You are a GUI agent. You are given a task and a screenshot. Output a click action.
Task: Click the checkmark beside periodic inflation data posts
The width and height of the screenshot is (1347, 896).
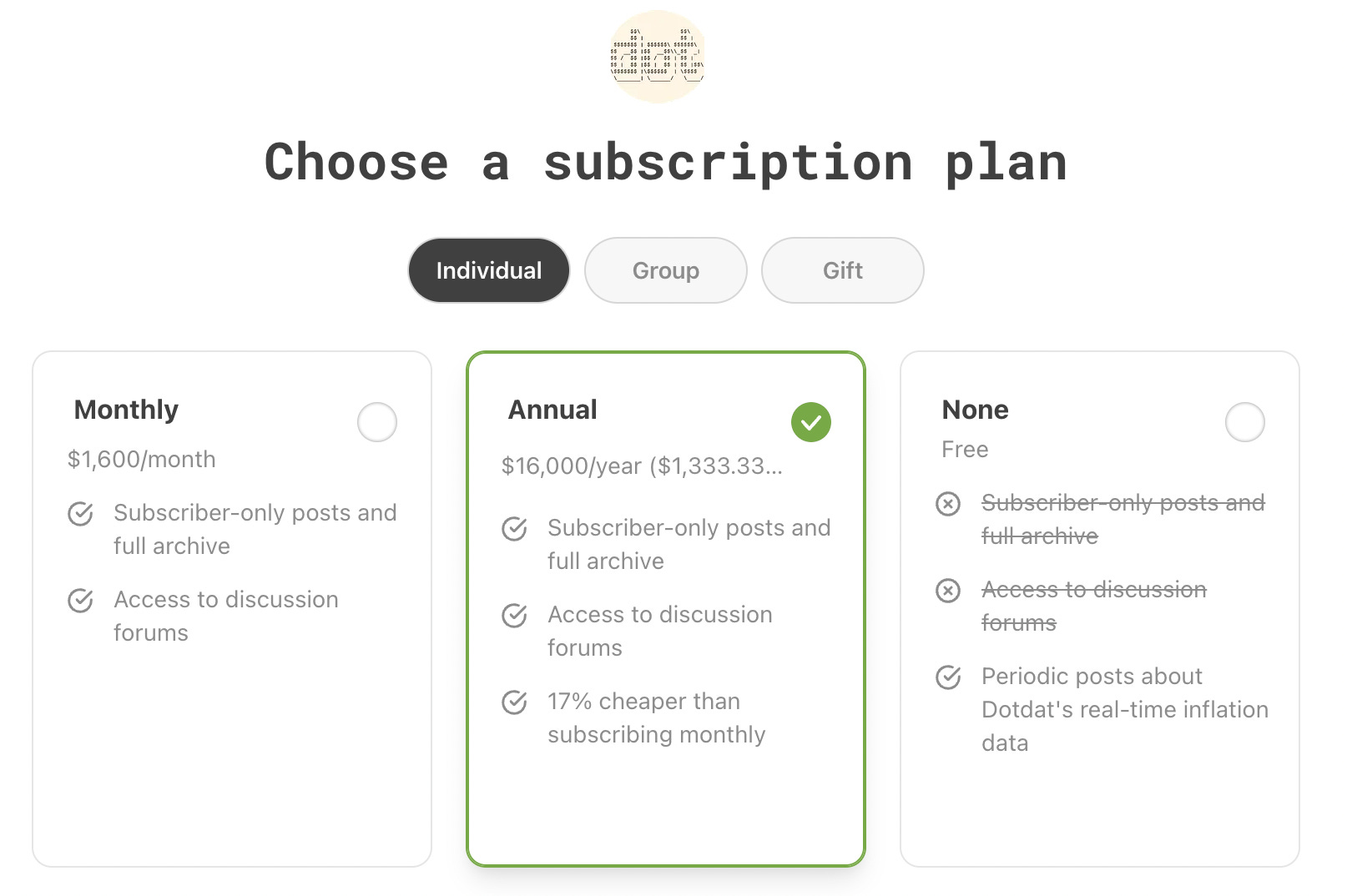pyautogui.click(x=948, y=677)
